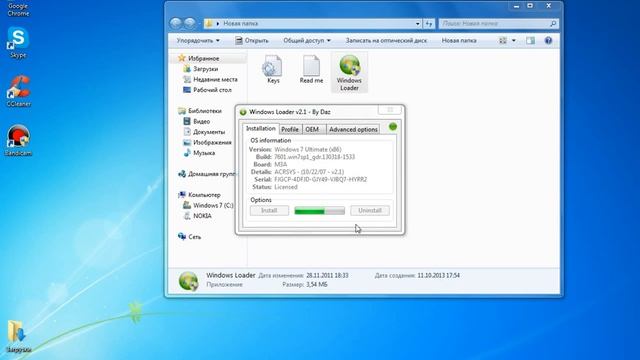Switch to the Advanced options tab

coord(353,129)
